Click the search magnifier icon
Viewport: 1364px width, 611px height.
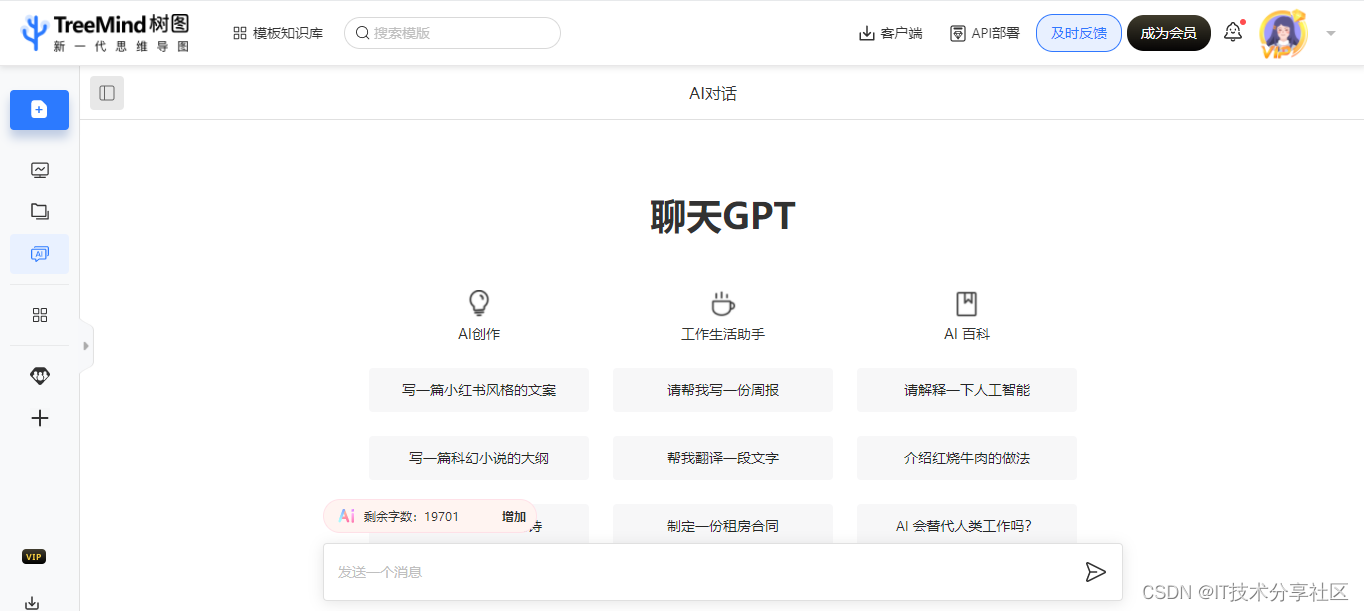(363, 33)
